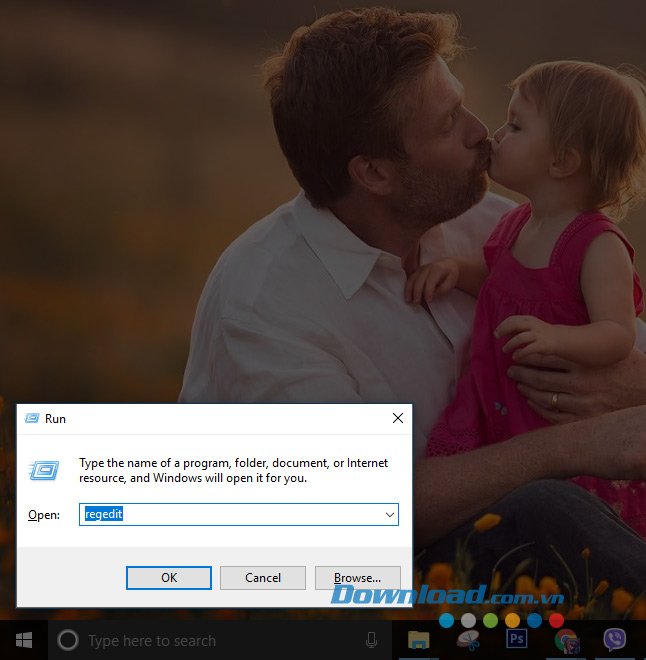Click the Cortana circle icon

click(68, 640)
